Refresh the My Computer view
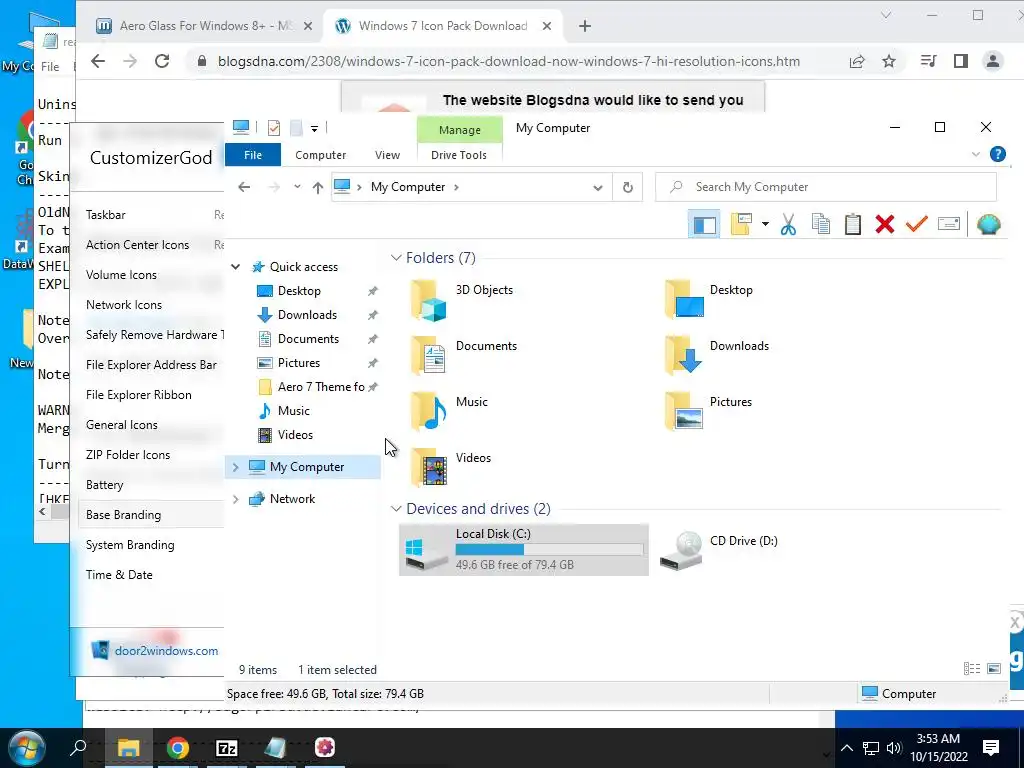Image resolution: width=1024 pixels, height=768 pixels. [628, 187]
